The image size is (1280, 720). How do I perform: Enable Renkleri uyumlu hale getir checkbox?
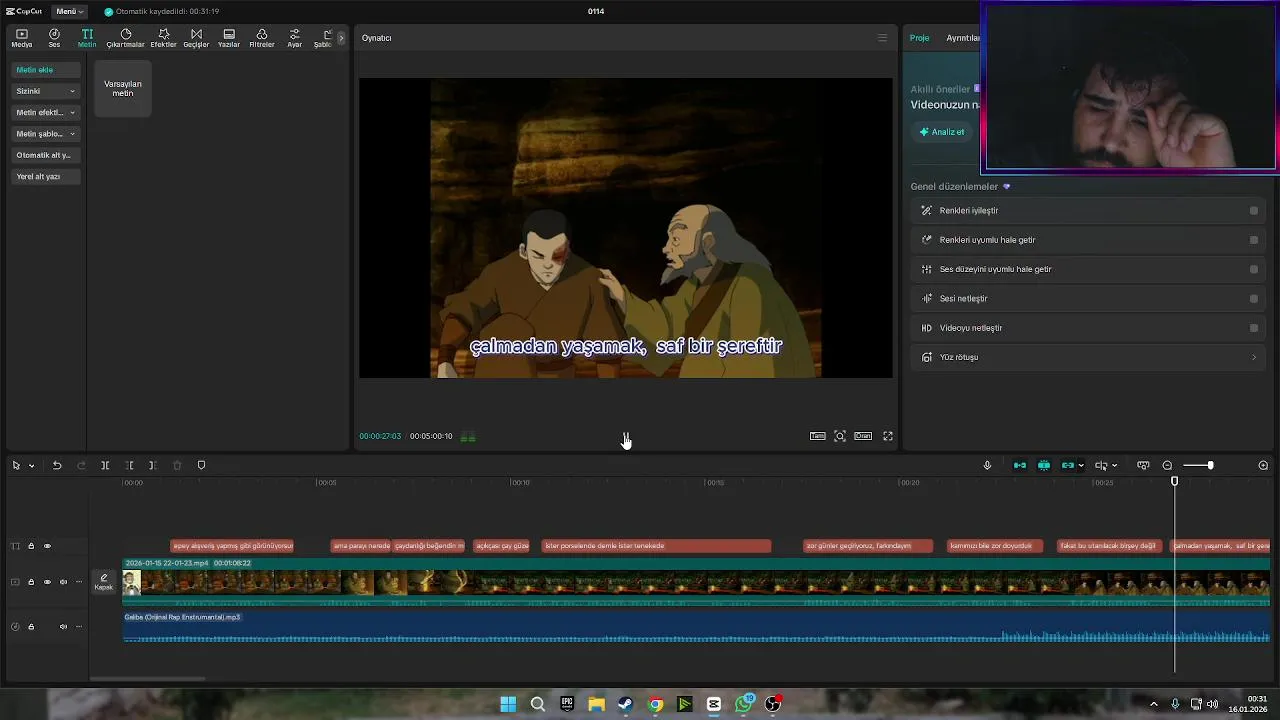tap(1254, 240)
